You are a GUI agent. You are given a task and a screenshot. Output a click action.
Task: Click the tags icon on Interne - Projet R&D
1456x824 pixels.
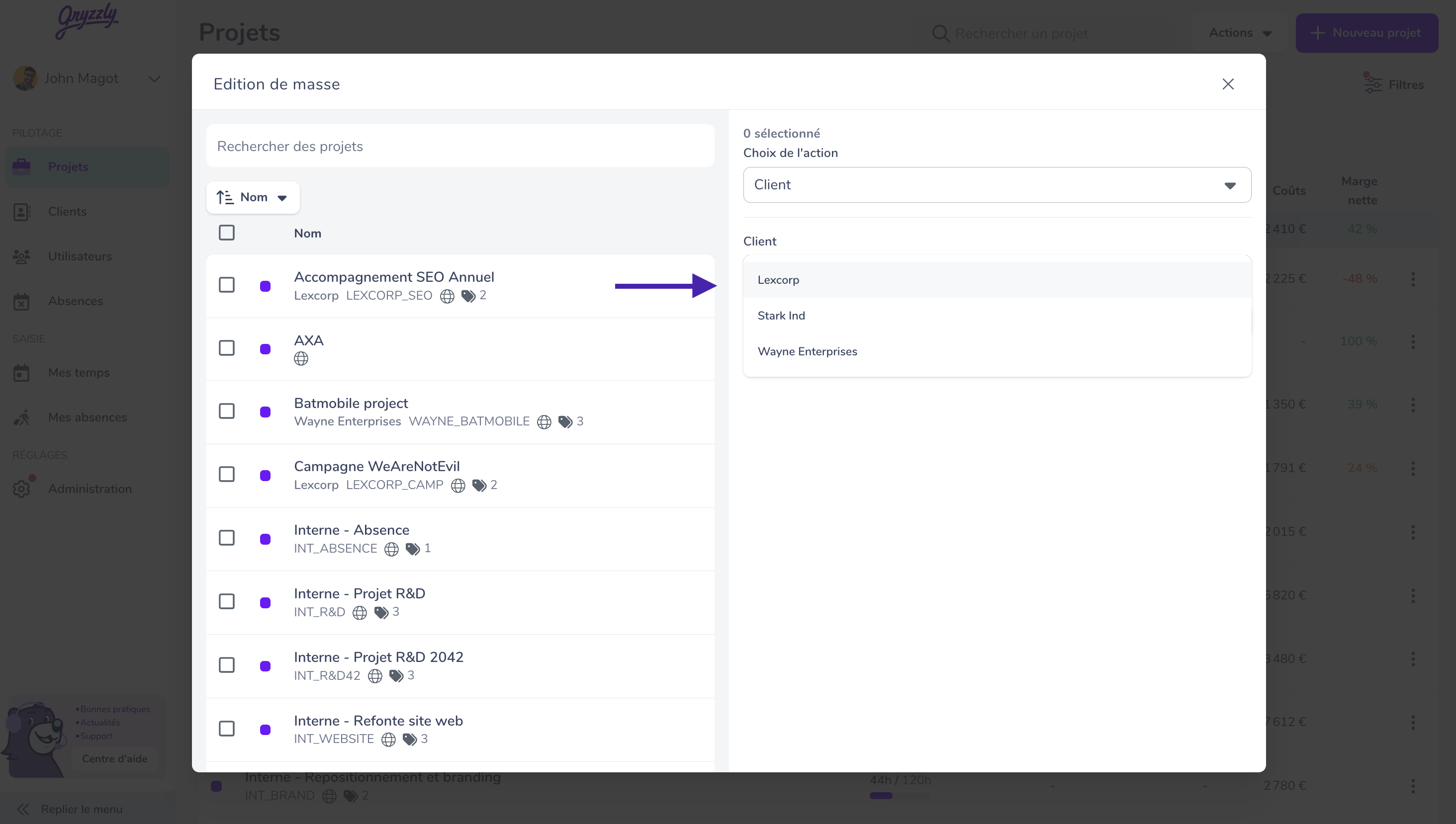[x=381, y=612]
